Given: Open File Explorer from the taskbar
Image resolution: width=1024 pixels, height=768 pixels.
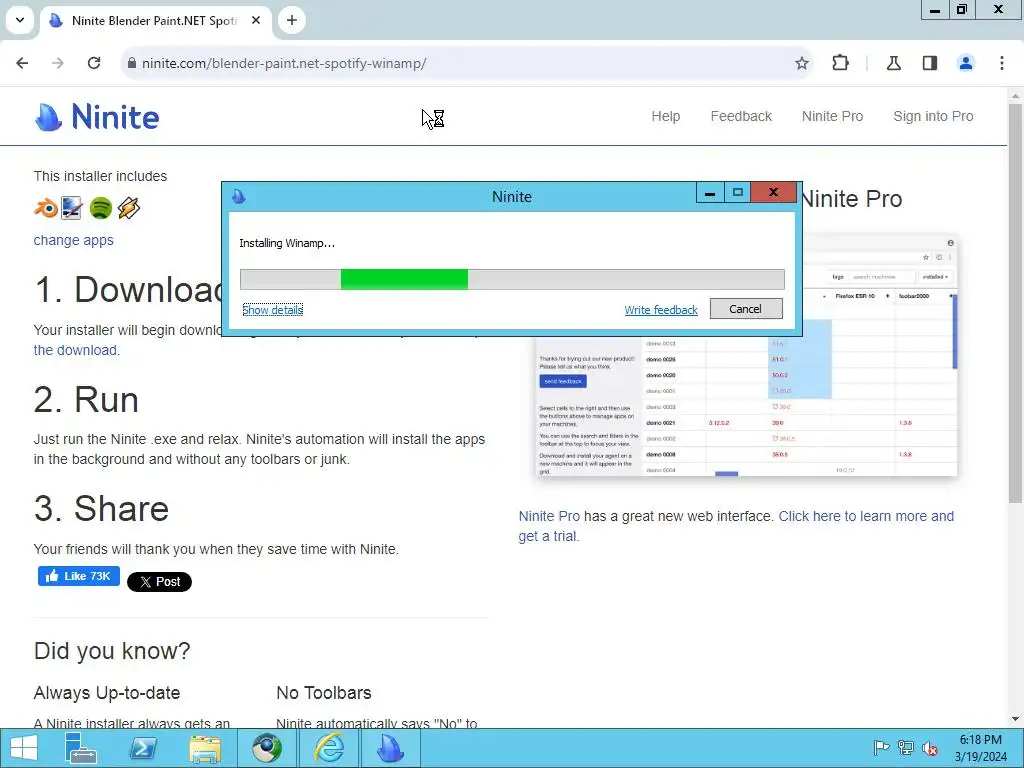Looking at the screenshot, I should tap(204, 748).
